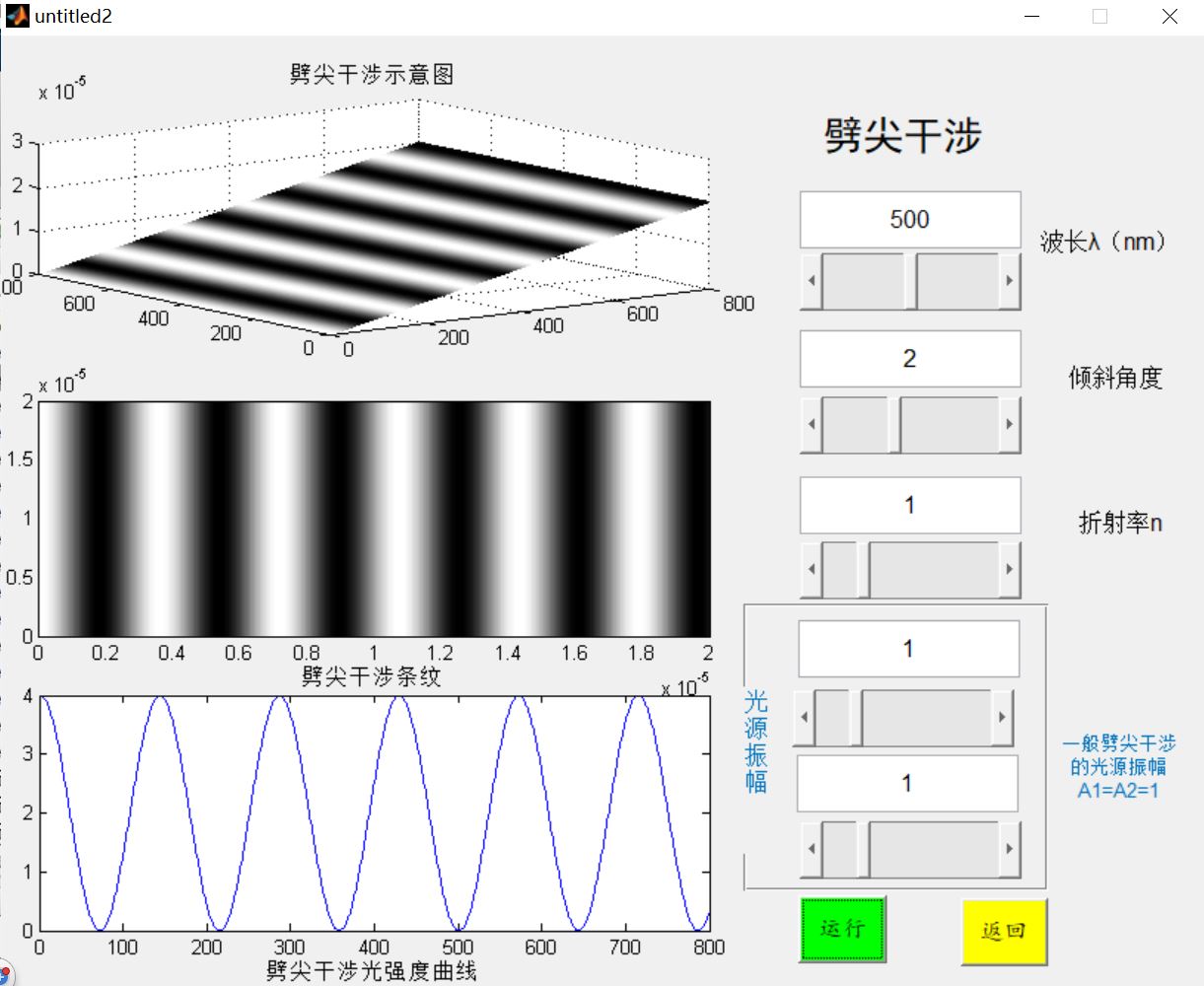This screenshot has height=986, width=1204.
Task: Click the right arrow of the refractive index slider
Action: 1009,568
